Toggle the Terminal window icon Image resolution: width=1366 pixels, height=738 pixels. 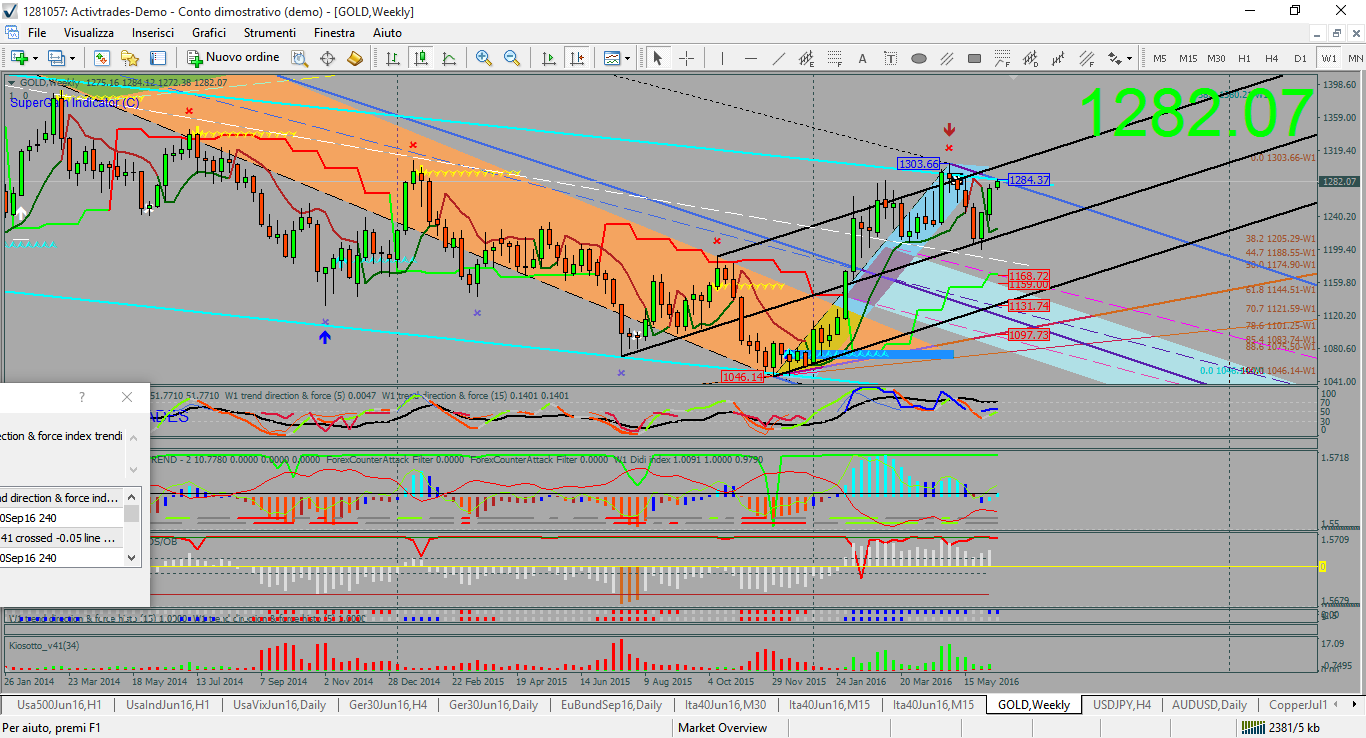pos(157,58)
